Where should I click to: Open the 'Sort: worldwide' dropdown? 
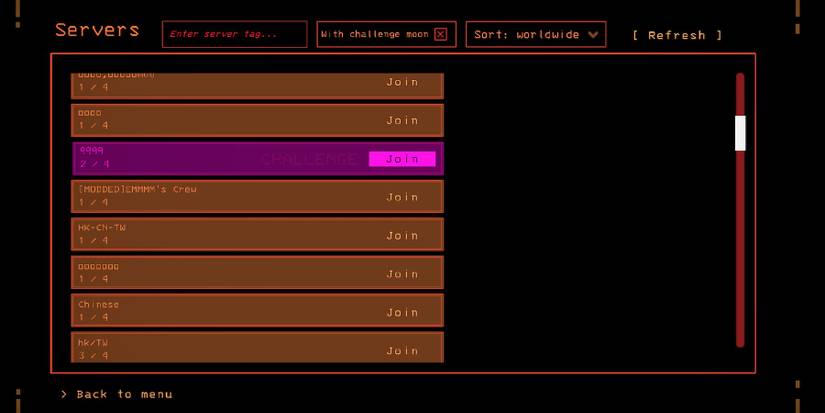point(535,35)
